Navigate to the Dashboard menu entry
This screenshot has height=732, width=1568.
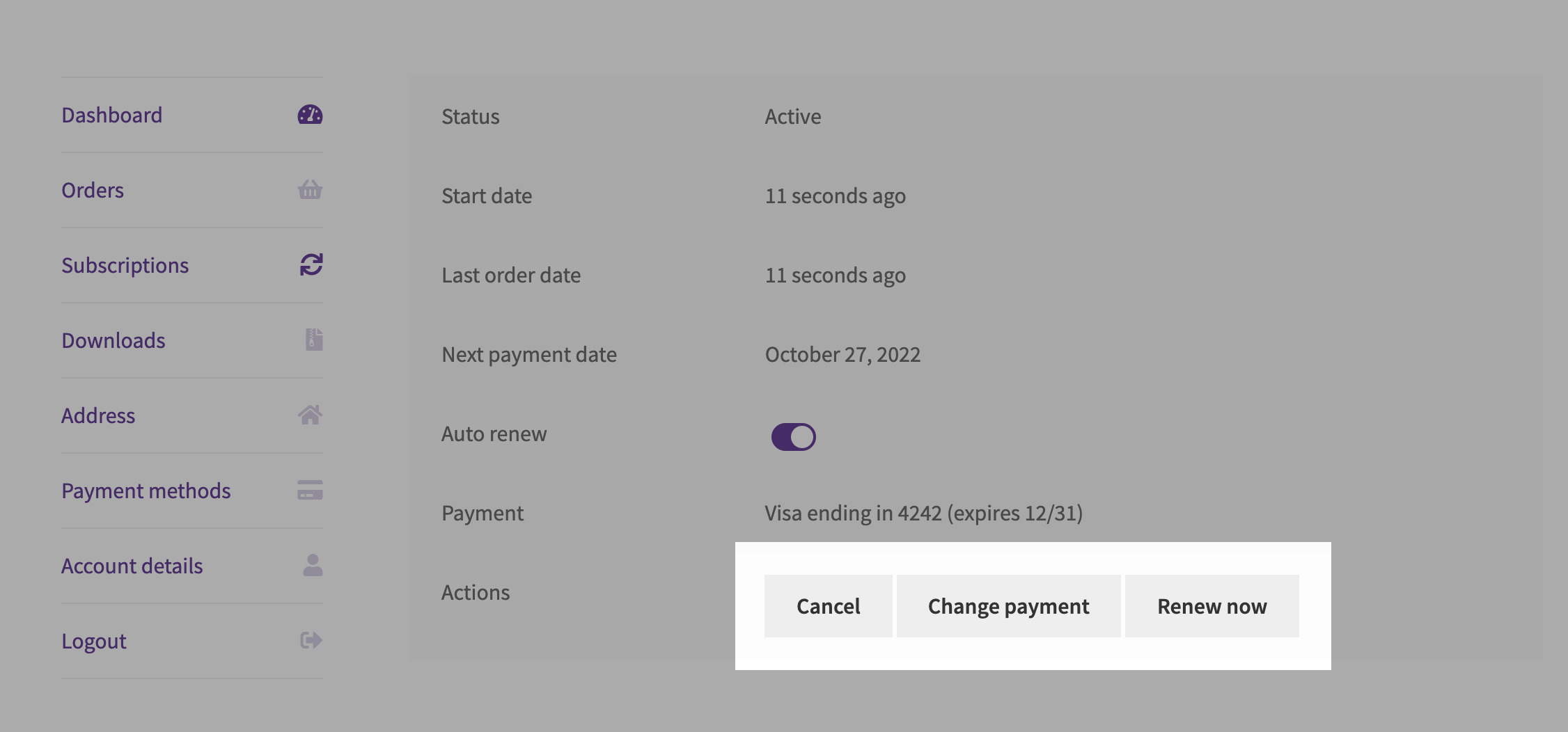[112, 115]
